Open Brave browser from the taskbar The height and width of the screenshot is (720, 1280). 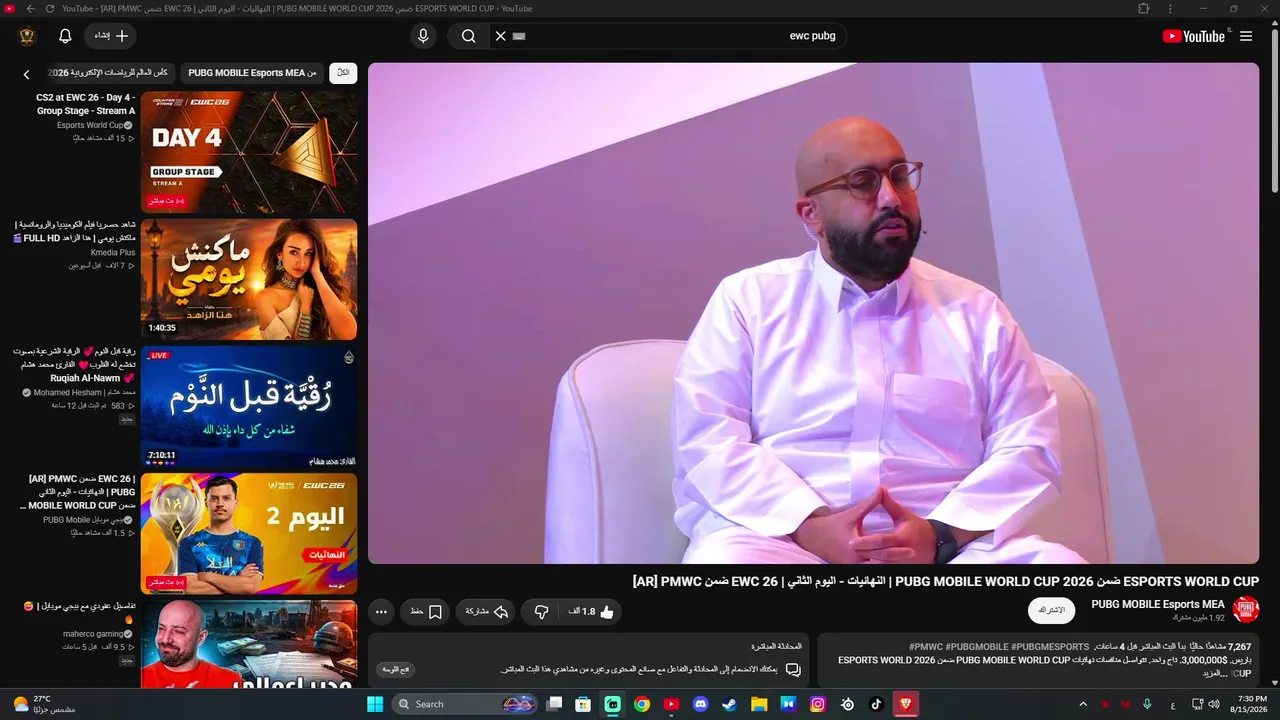906,704
